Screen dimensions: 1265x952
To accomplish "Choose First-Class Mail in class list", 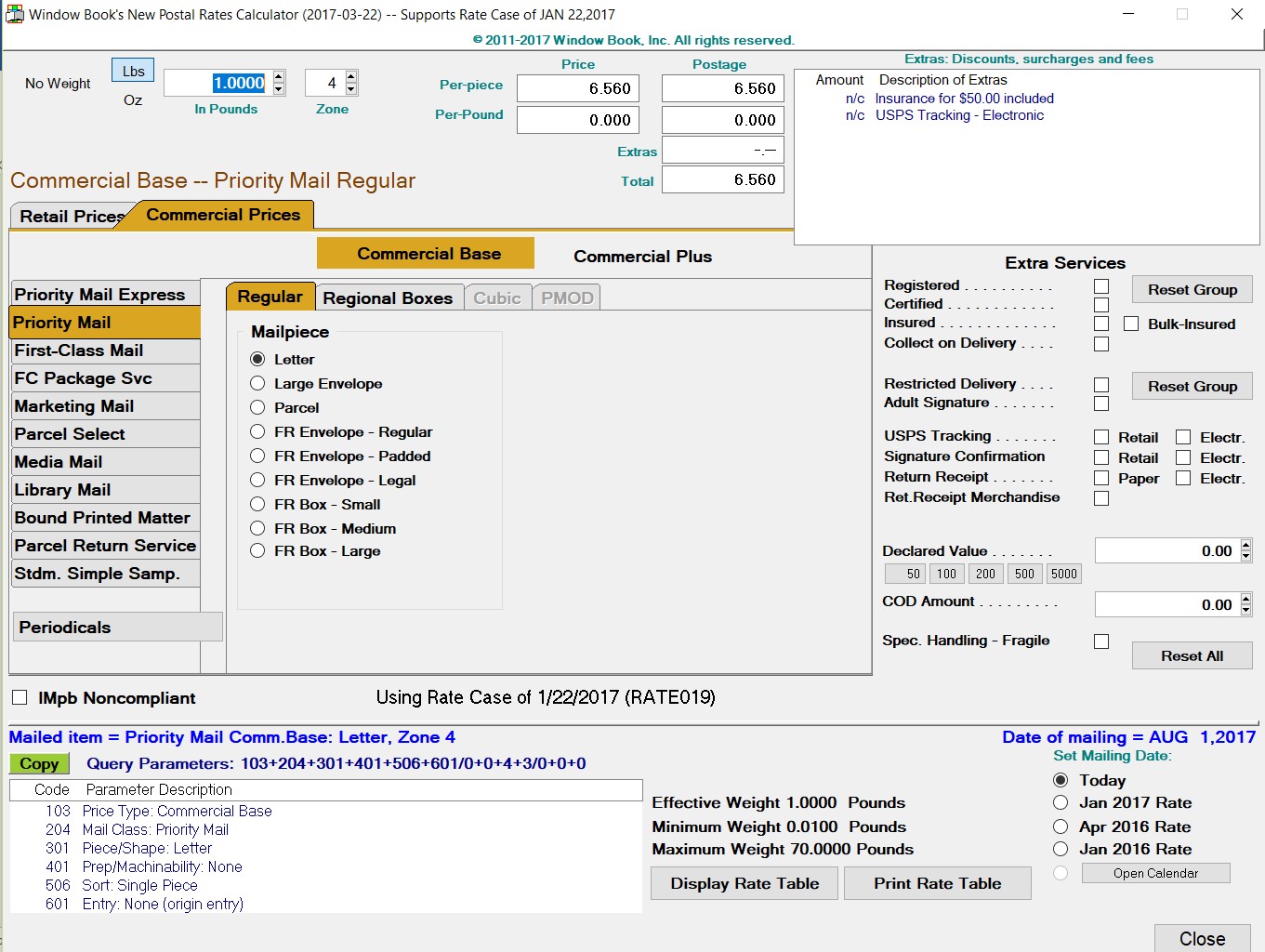I will 104,350.
